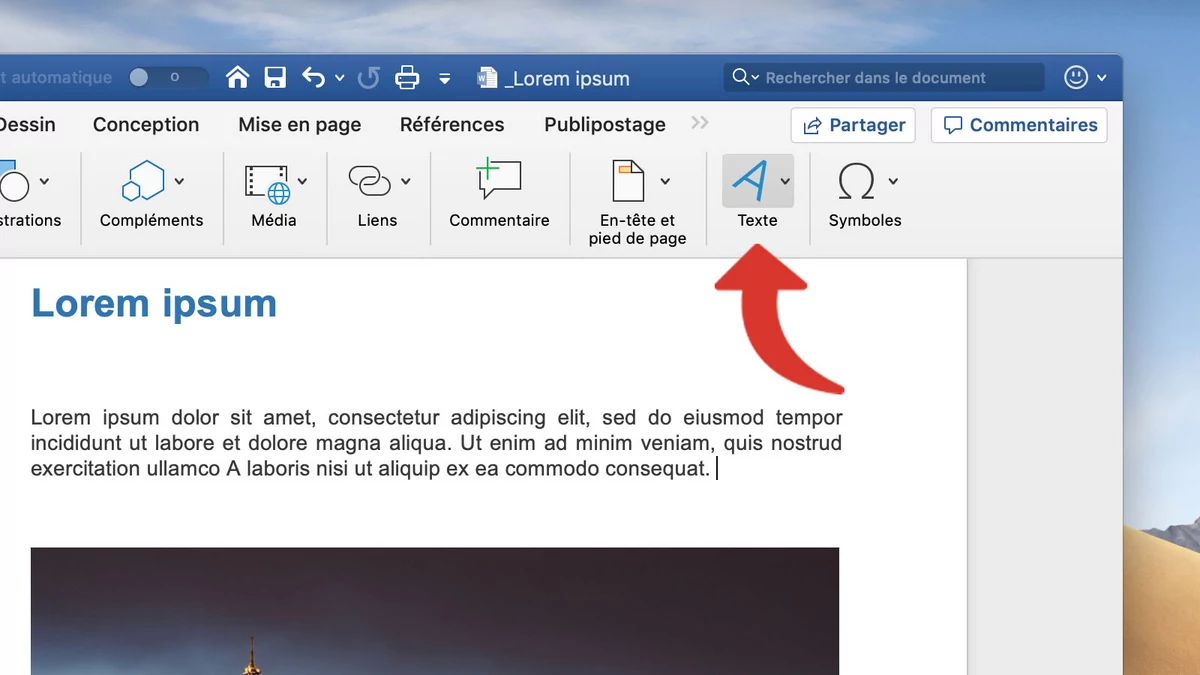Click the Média film and globe icon
The width and height of the screenshot is (1200, 675).
(267, 183)
